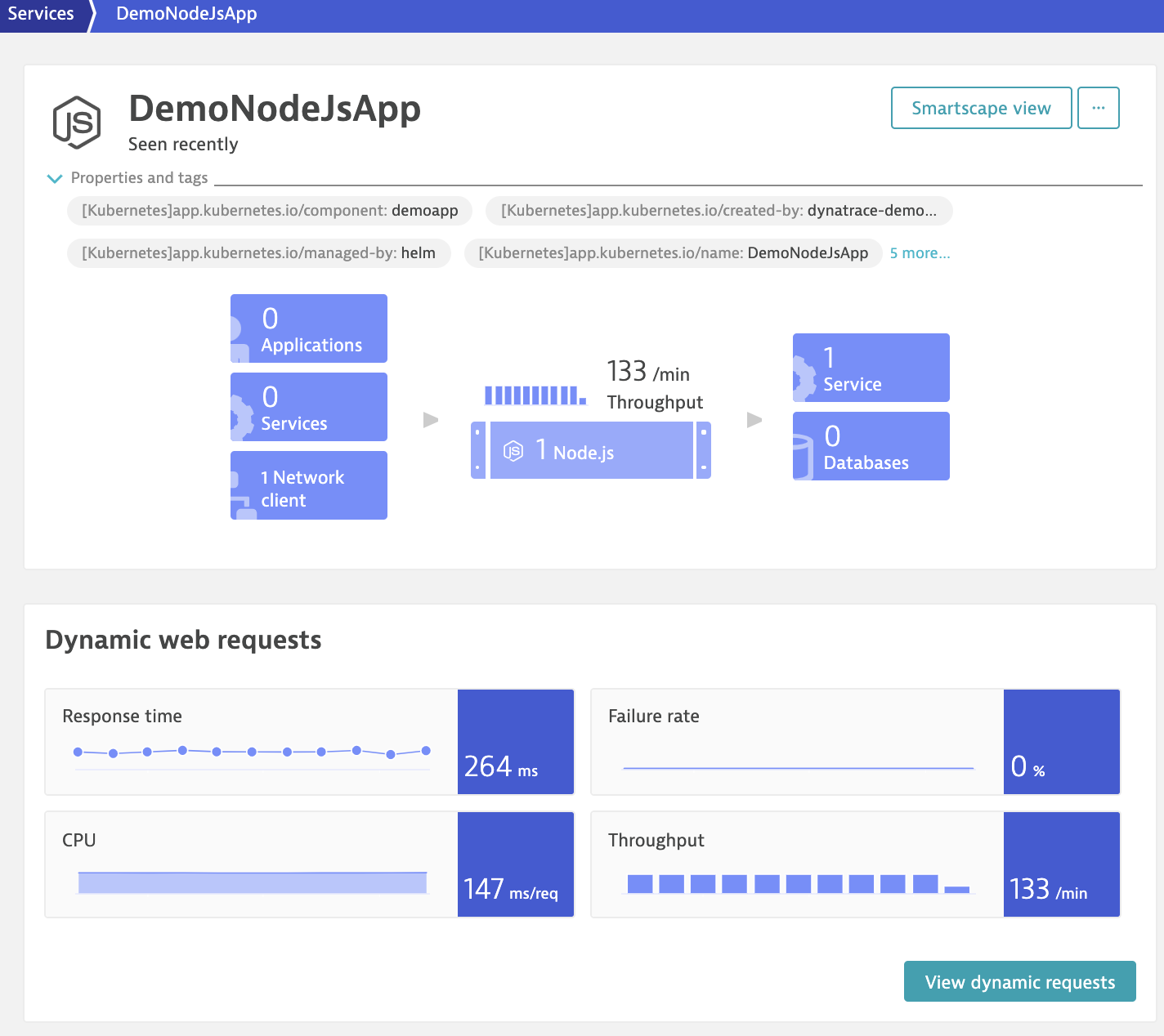Click the Node.js service logo icon
Image resolution: width=1164 pixels, height=1036 pixels.
77,123
